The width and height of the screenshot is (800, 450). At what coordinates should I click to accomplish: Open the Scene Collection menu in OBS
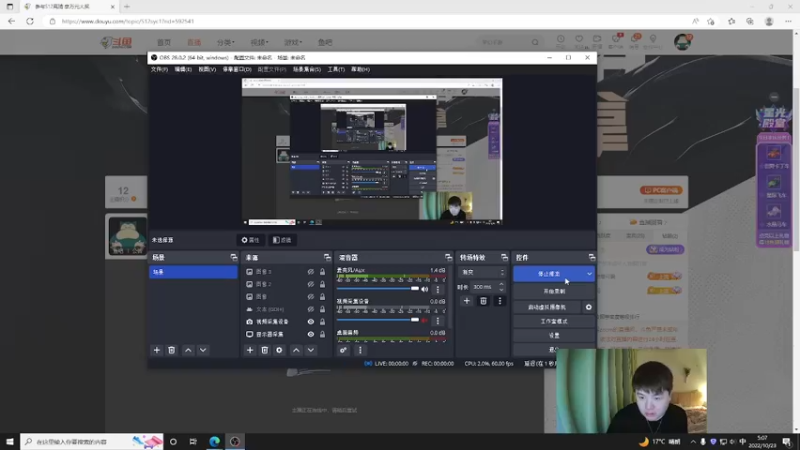pyautogui.click(x=307, y=69)
